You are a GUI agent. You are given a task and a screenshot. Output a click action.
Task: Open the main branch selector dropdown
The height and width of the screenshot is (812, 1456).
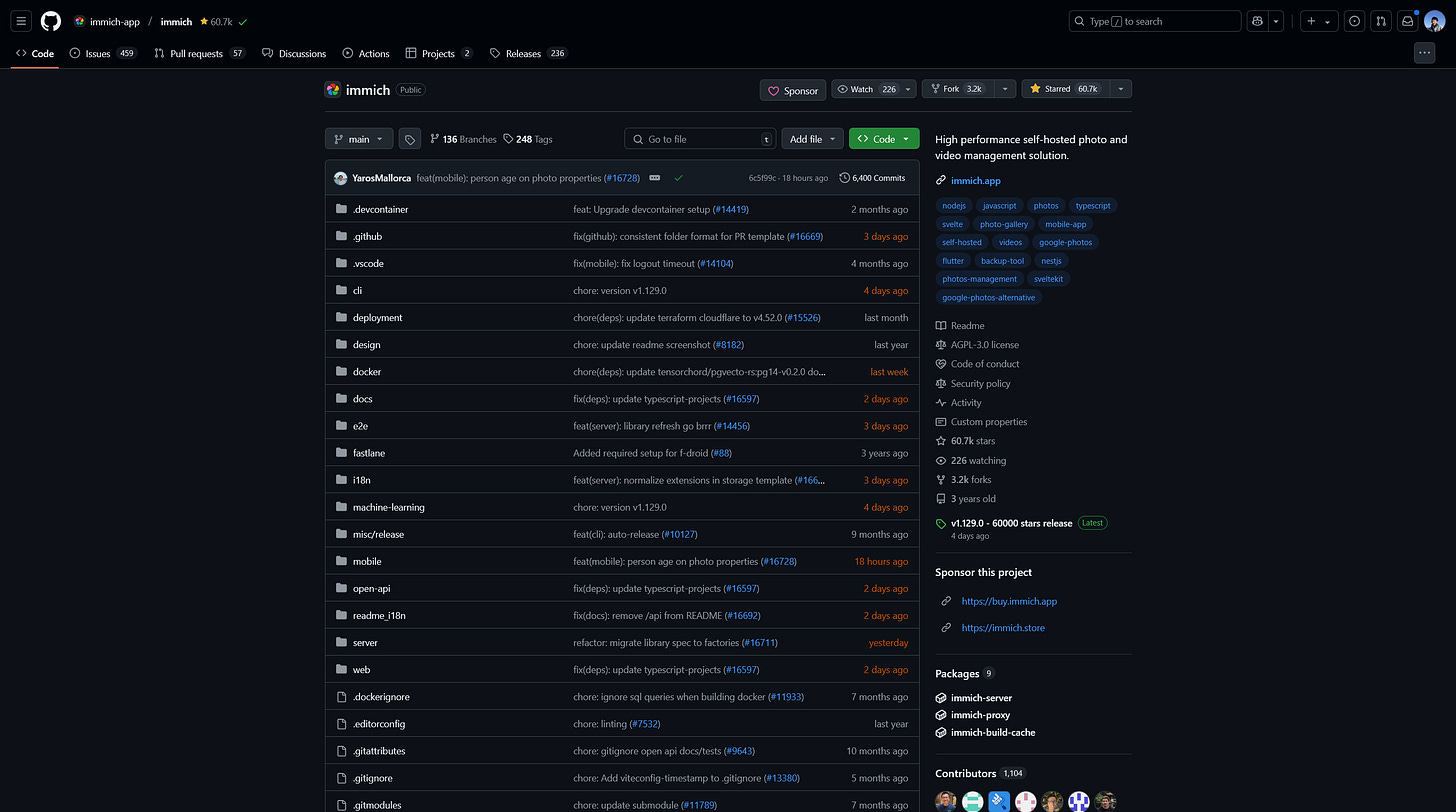point(358,139)
